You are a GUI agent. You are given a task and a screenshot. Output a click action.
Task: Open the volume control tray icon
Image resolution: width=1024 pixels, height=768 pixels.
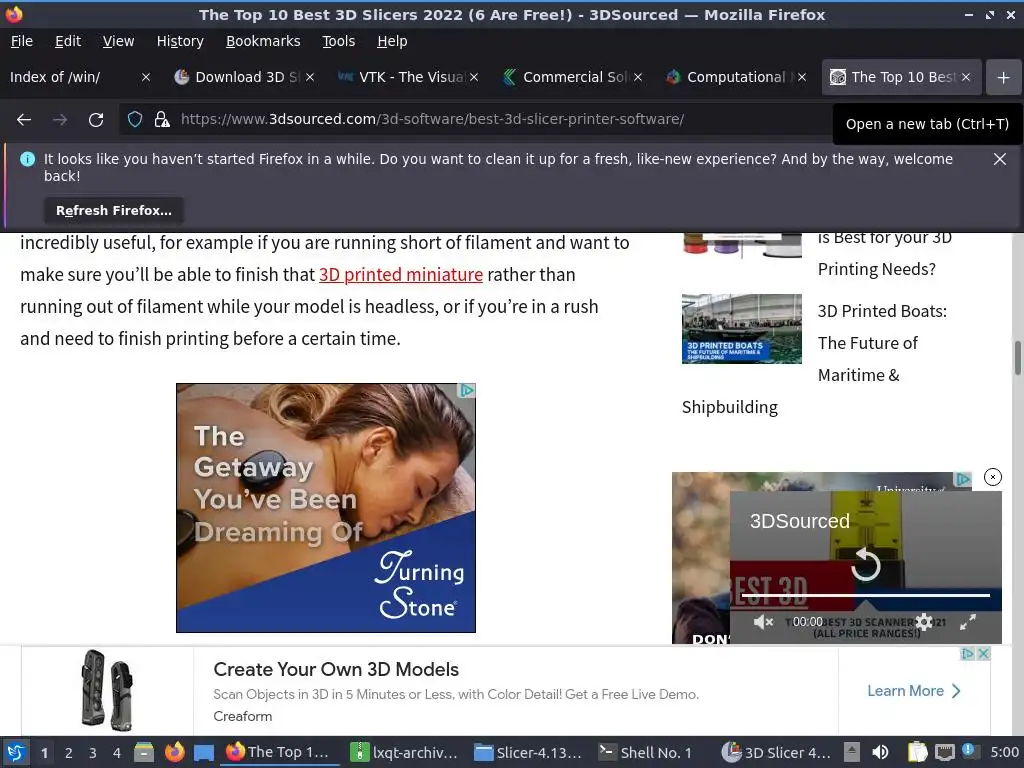[x=880, y=752]
